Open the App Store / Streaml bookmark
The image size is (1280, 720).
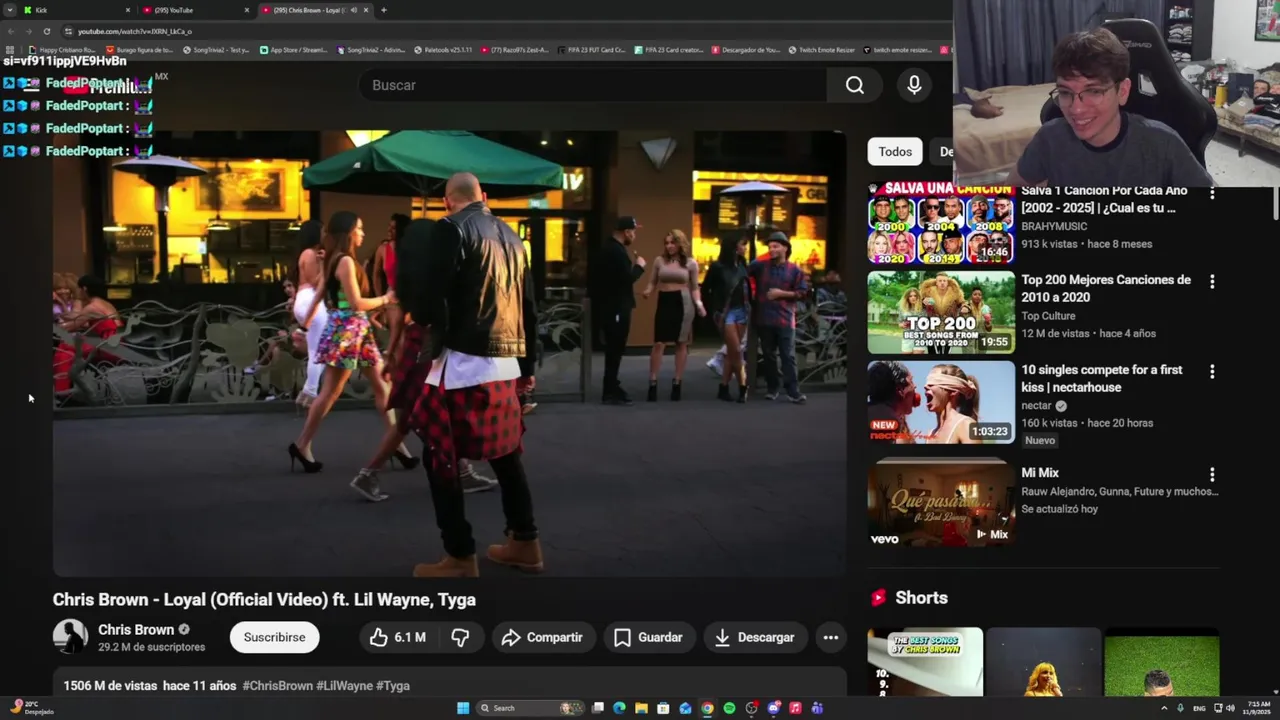(293, 49)
